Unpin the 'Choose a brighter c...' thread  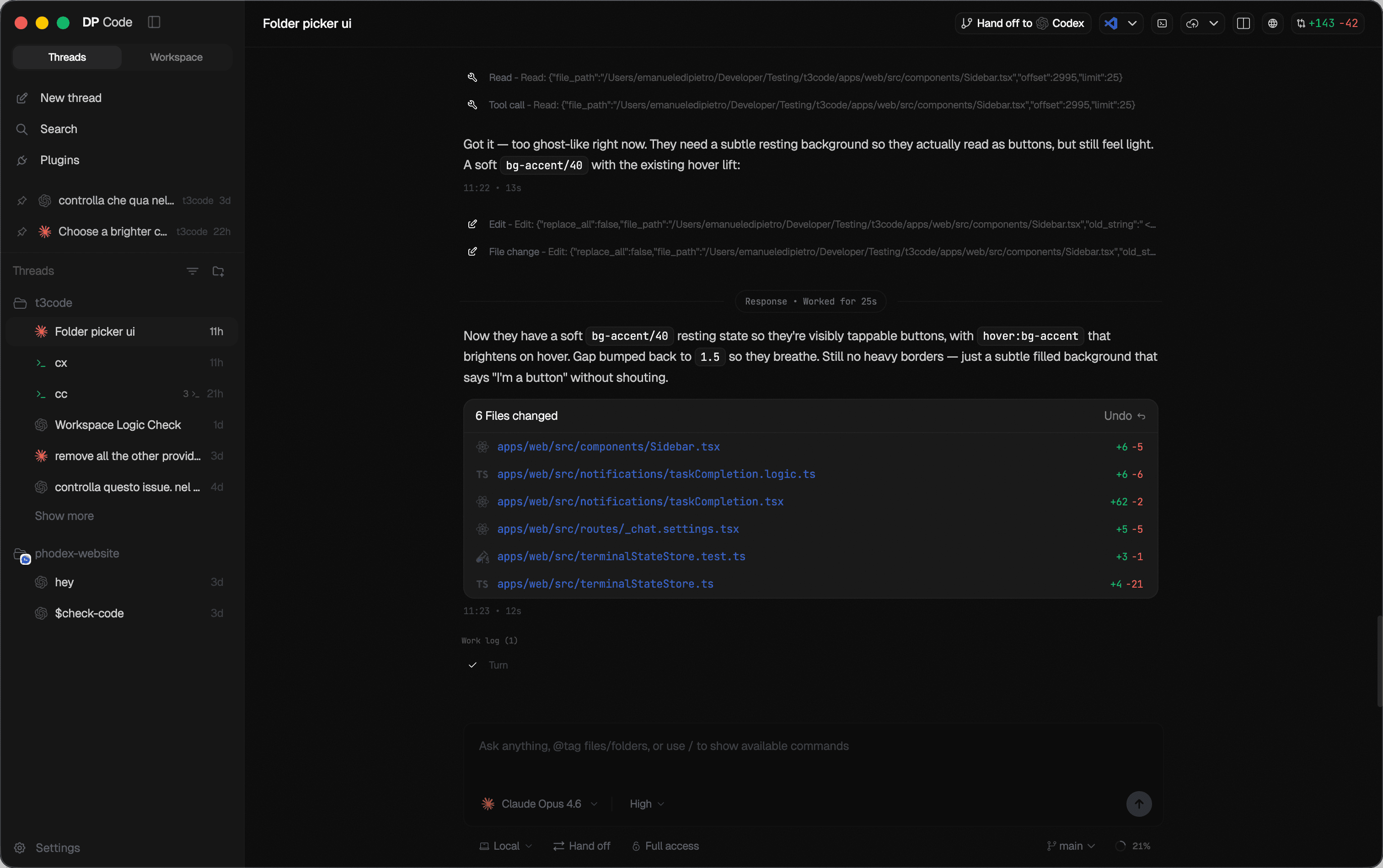22,231
